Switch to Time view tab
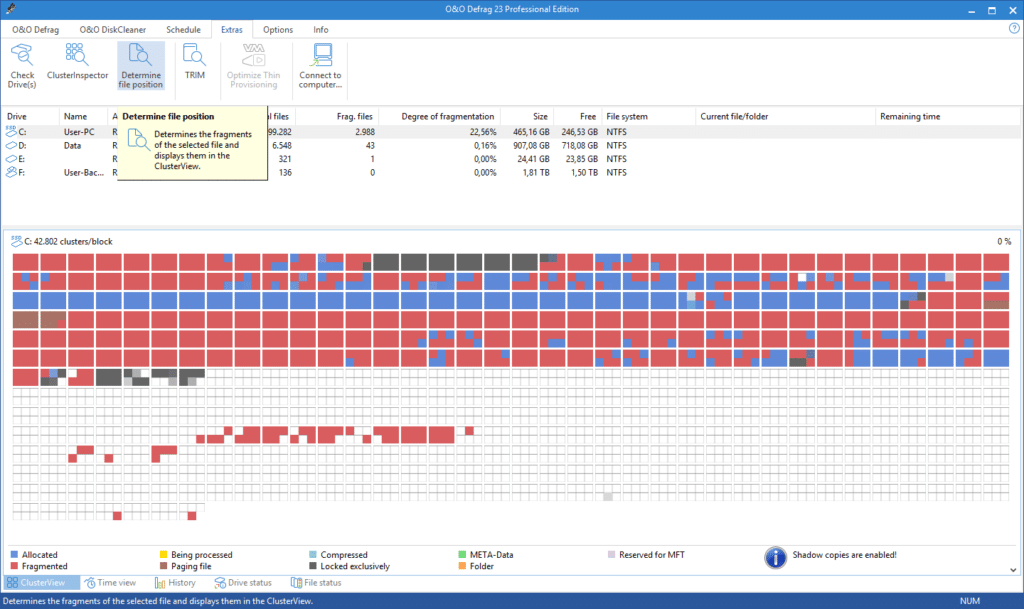Screen dimensions: 1024x609 click(x=110, y=583)
